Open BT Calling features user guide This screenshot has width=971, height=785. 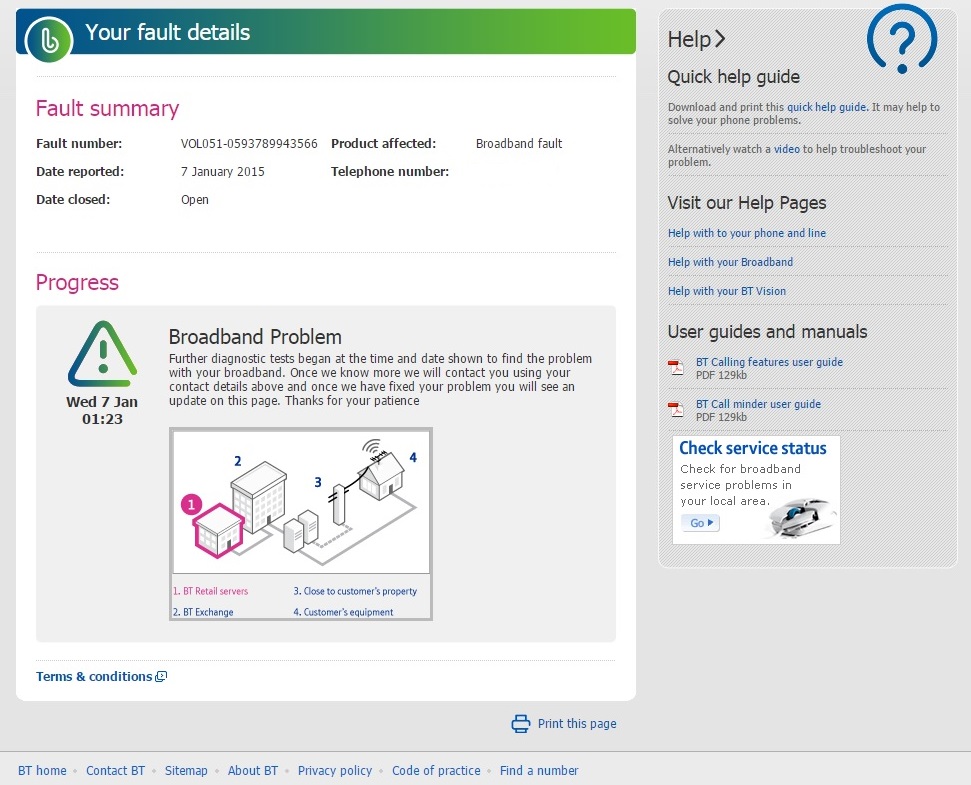(769, 362)
